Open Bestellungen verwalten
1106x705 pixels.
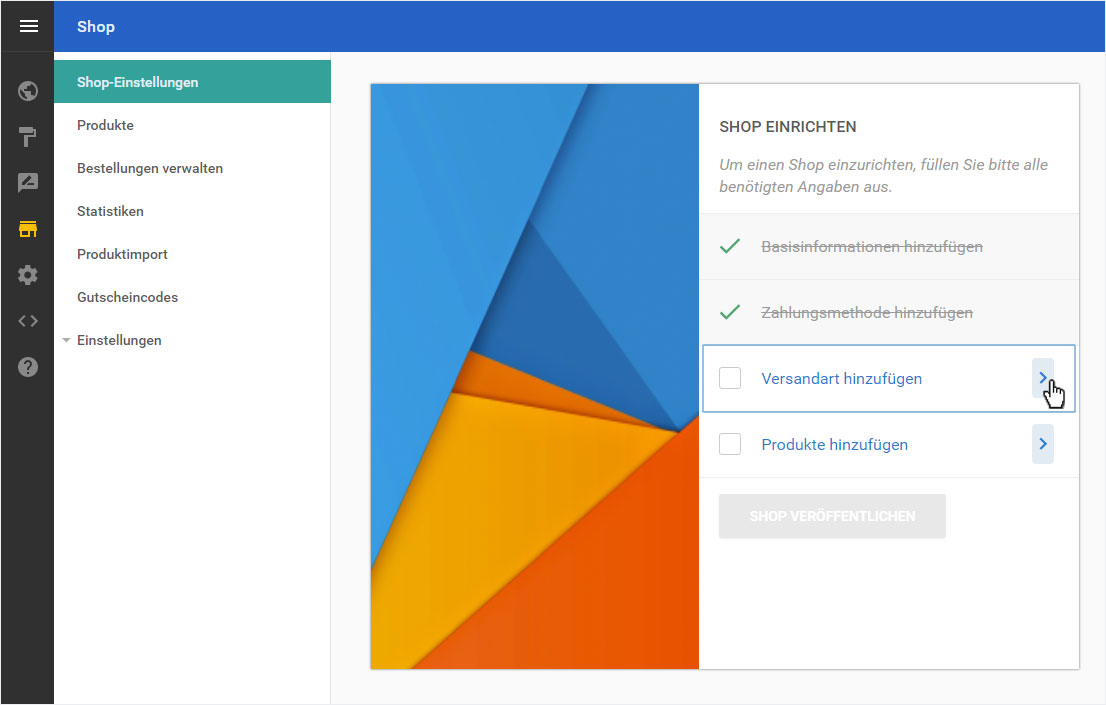click(x=150, y=168)
